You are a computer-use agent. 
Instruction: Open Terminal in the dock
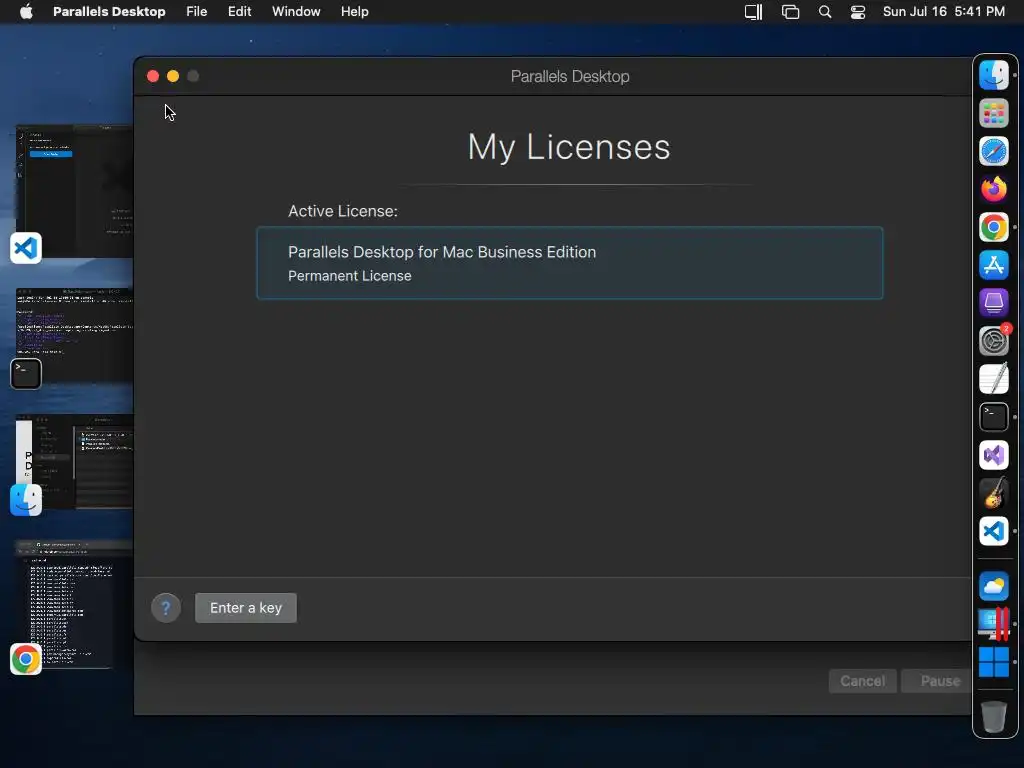click(993, 417)
